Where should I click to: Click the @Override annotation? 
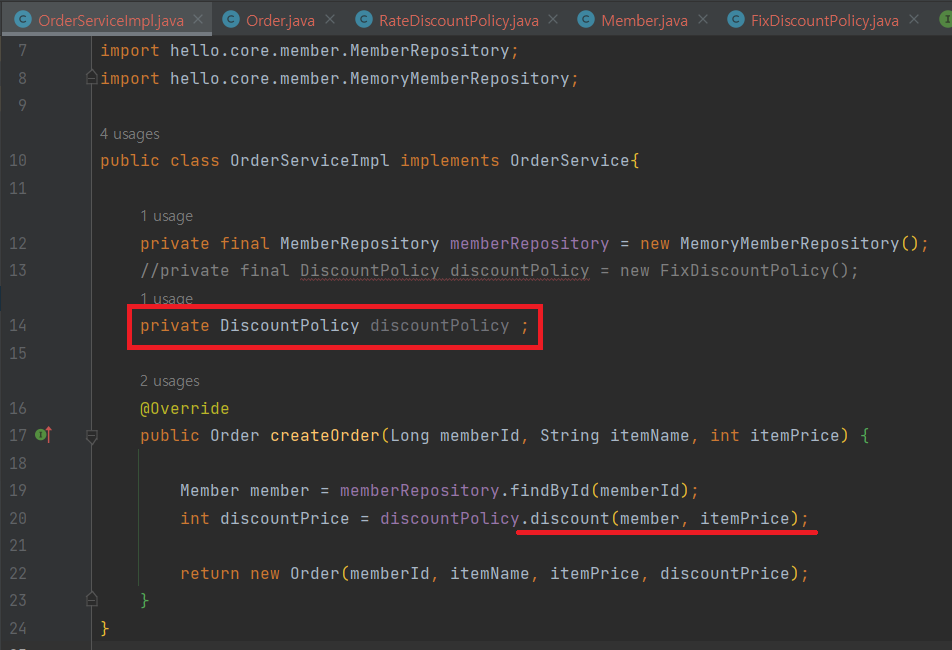[x=185, y=408]
